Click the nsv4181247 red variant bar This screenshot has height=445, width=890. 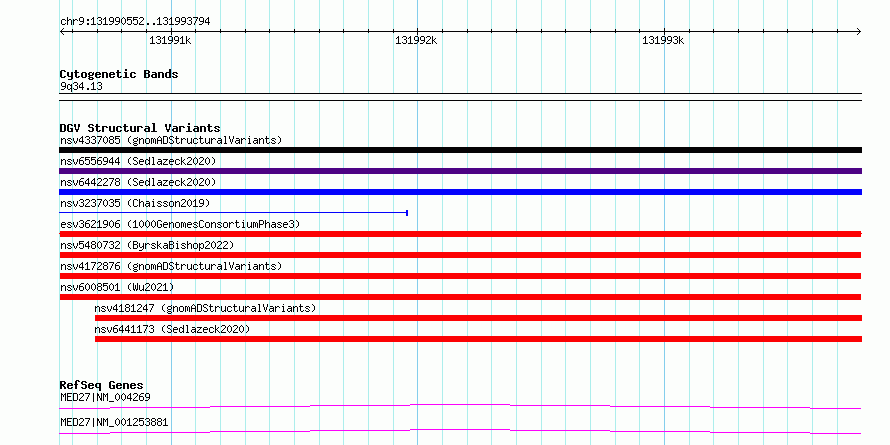[x=478, y=318]
